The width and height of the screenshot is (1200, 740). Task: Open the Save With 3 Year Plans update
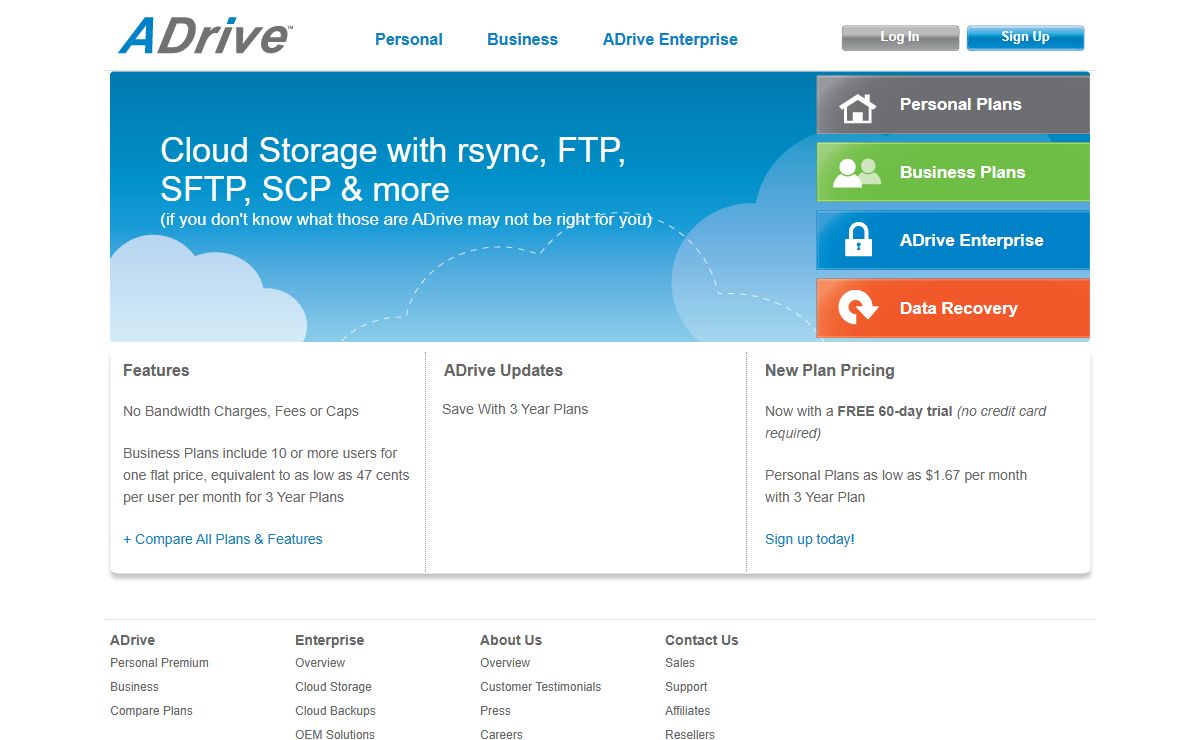[x=515, y=409]
